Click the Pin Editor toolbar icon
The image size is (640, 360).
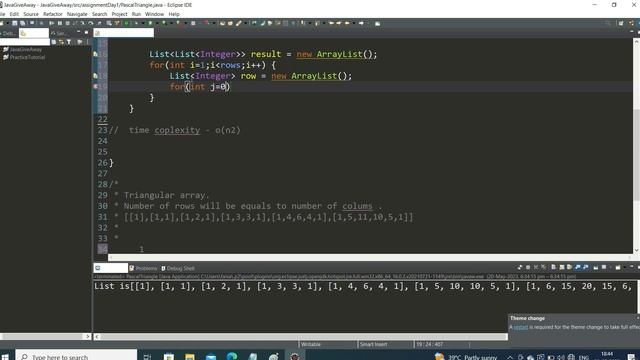pos(378,23)
